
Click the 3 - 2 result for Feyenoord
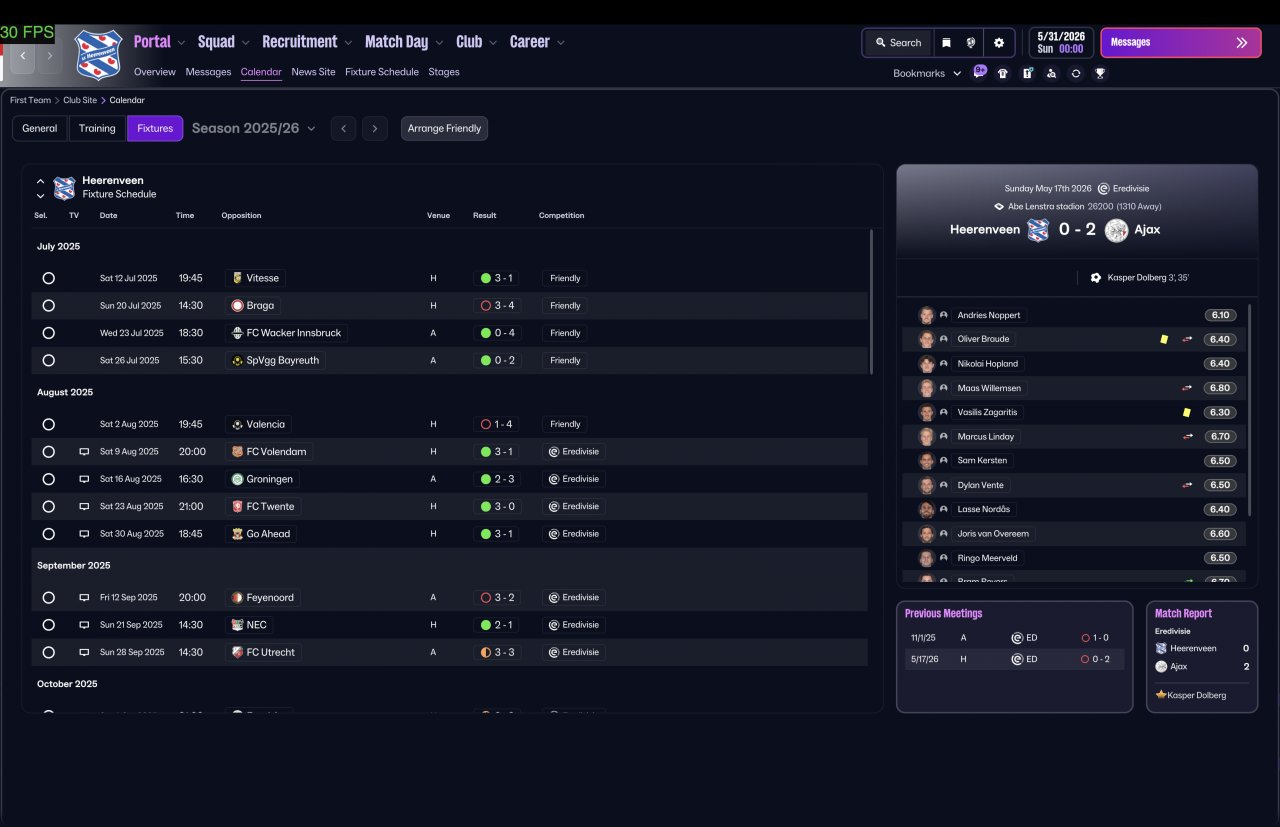[497, 598]
